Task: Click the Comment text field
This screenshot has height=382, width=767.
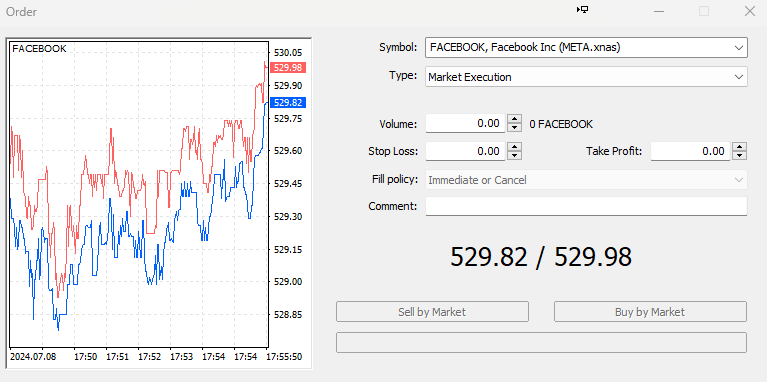Action: click(x=586, y=206)
